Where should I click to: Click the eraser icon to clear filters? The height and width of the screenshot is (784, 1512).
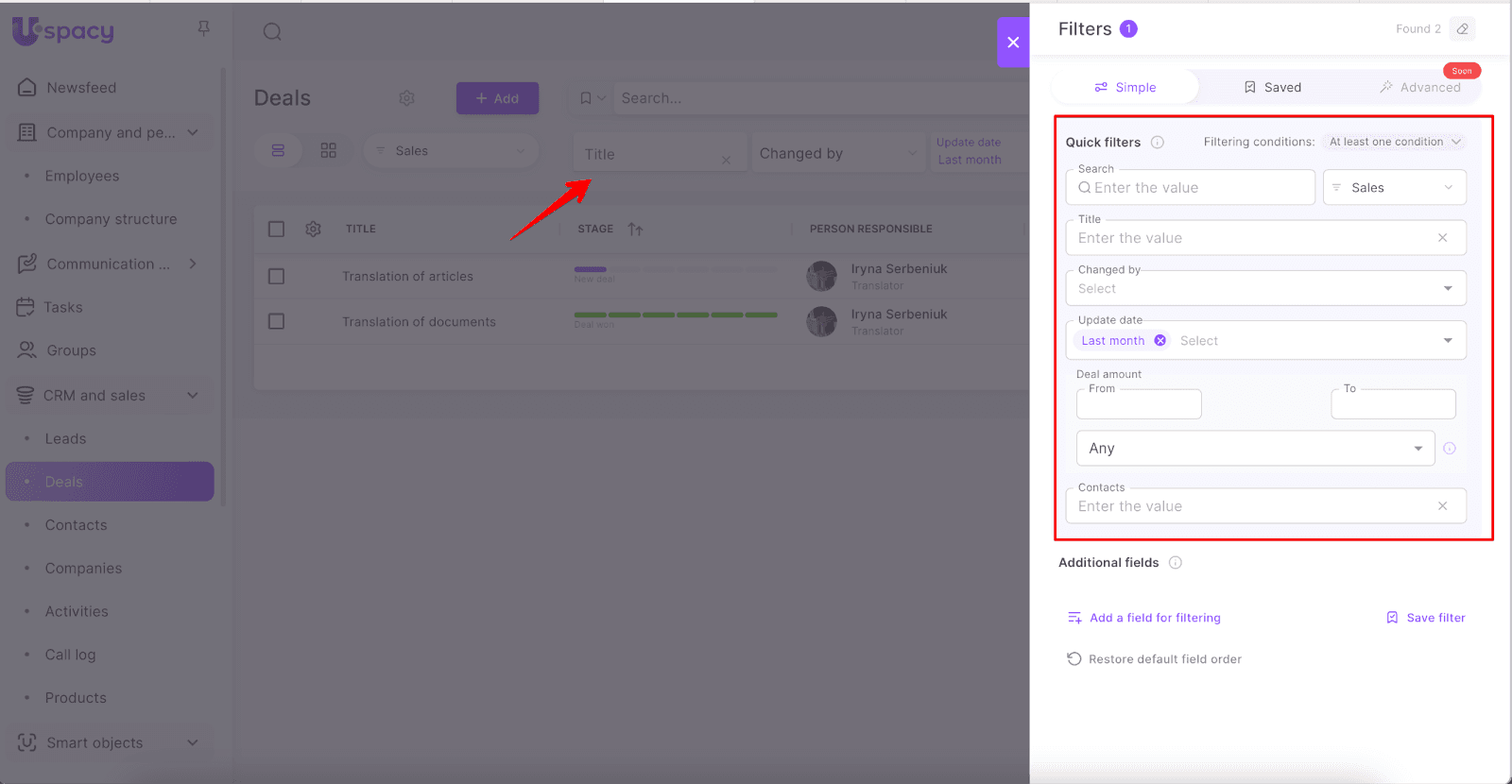tap(1462, 29)
